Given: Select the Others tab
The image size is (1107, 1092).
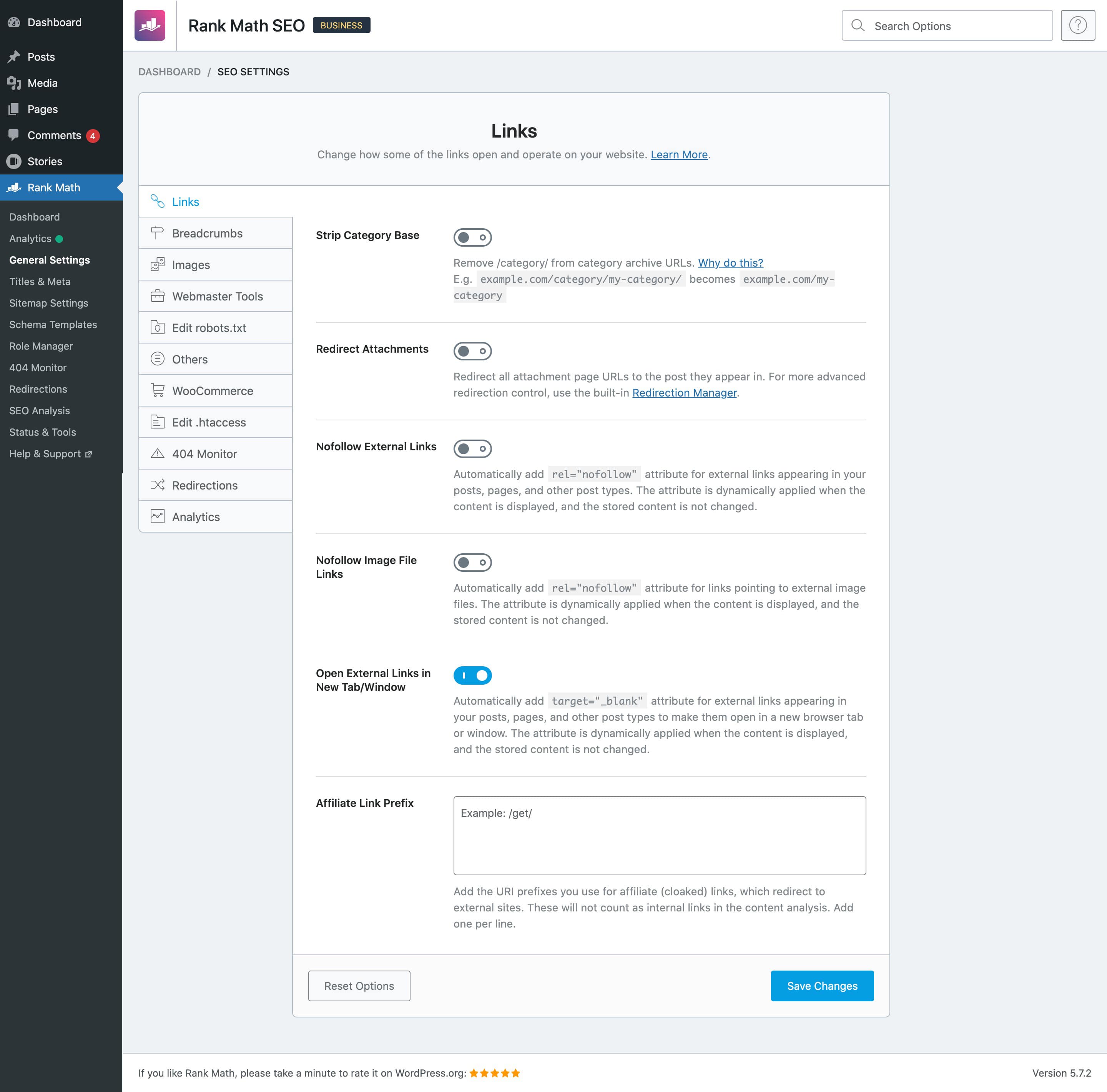Looking at the screenshot, I should tap(215, 359).
